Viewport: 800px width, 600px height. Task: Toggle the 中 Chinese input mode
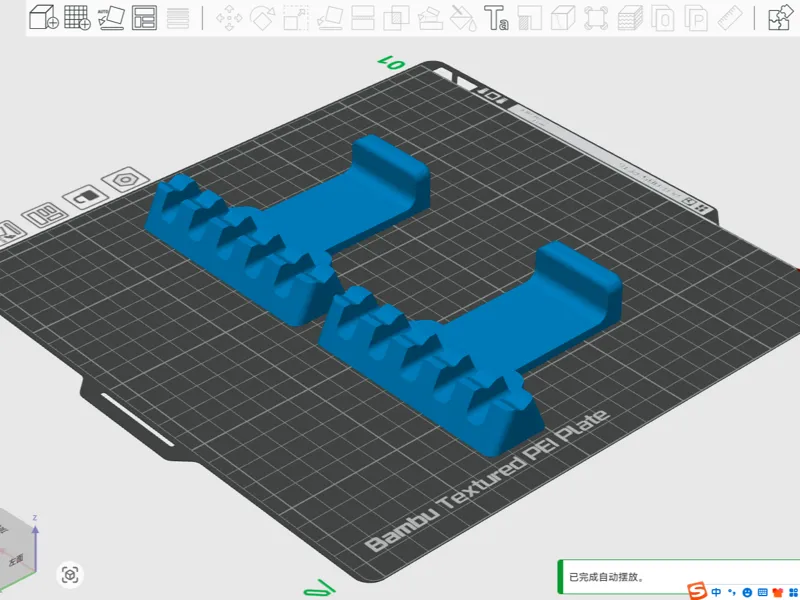[x=716, y=592]
